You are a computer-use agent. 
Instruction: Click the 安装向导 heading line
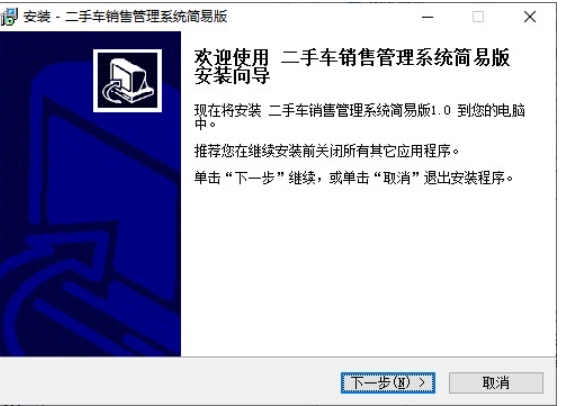pos(232,75)
